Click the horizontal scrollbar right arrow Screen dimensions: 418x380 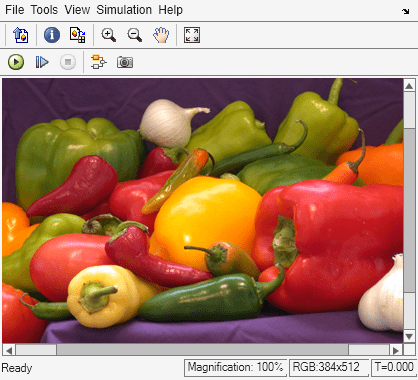coord(396,350)
